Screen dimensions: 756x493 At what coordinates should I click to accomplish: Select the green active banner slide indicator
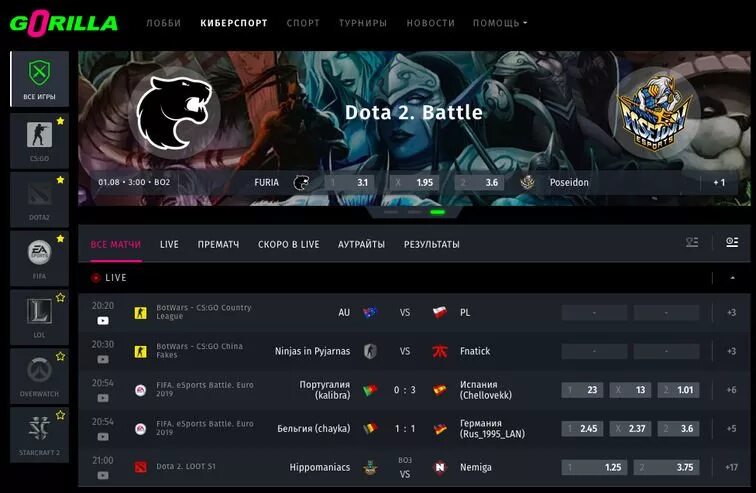[x=438, y=212]
